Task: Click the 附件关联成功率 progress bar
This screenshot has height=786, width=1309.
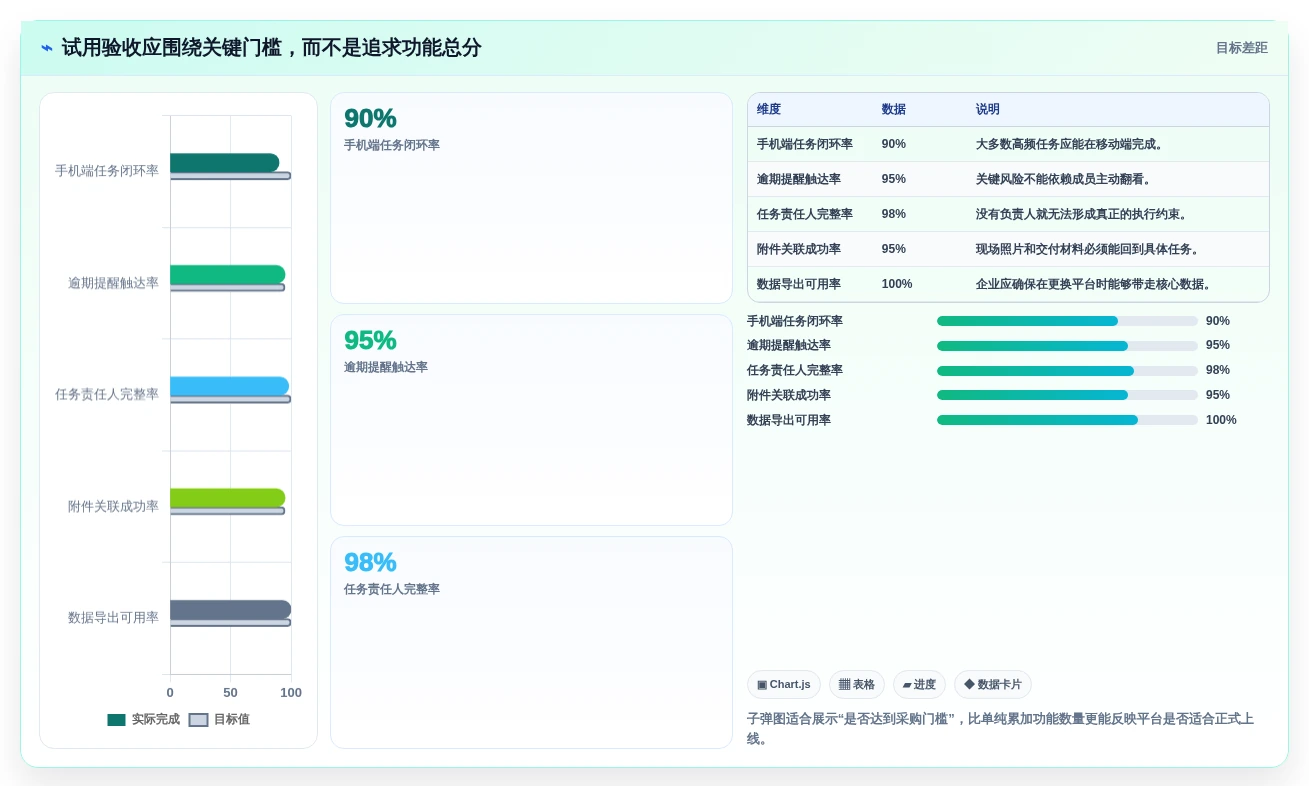Action: point(1067,395)
